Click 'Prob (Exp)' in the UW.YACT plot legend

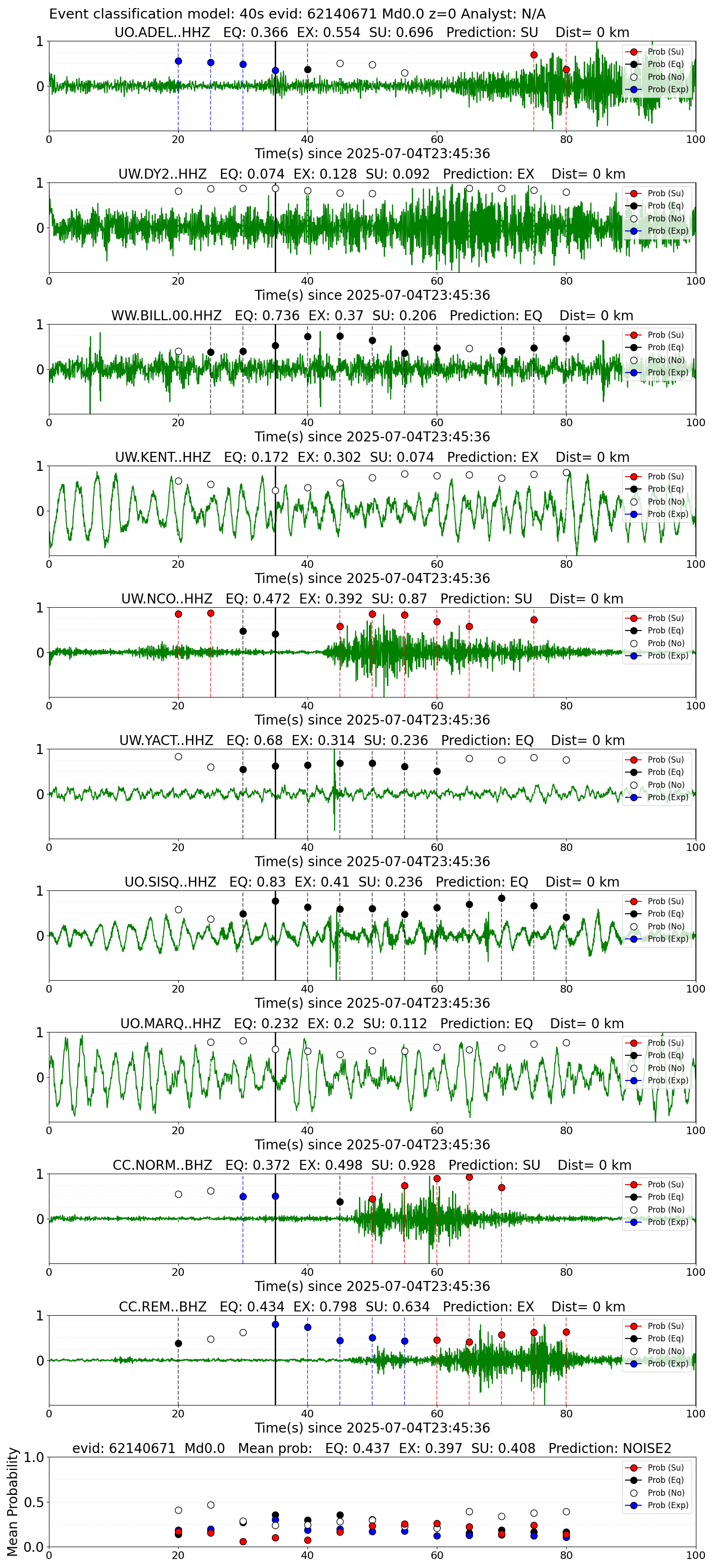pyautogui.click(x=668, y=797)
